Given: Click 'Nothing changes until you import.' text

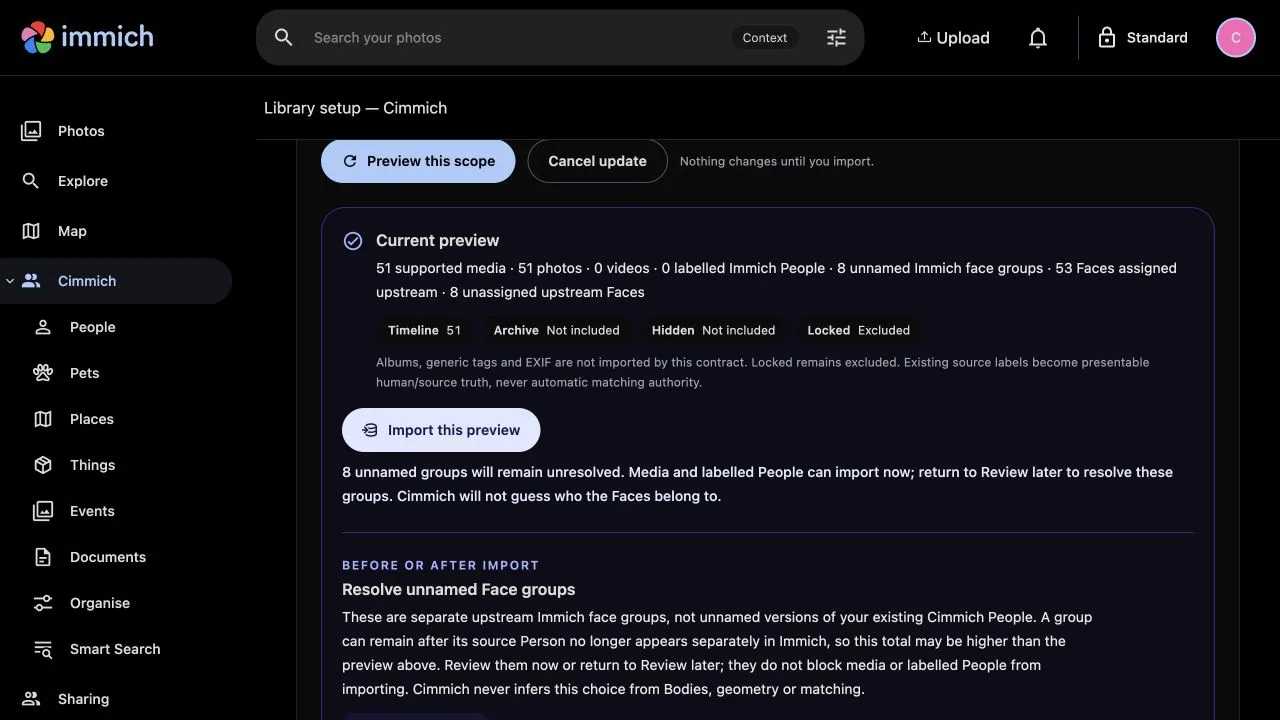Looking at the screenshot, I should coord(776,161).
